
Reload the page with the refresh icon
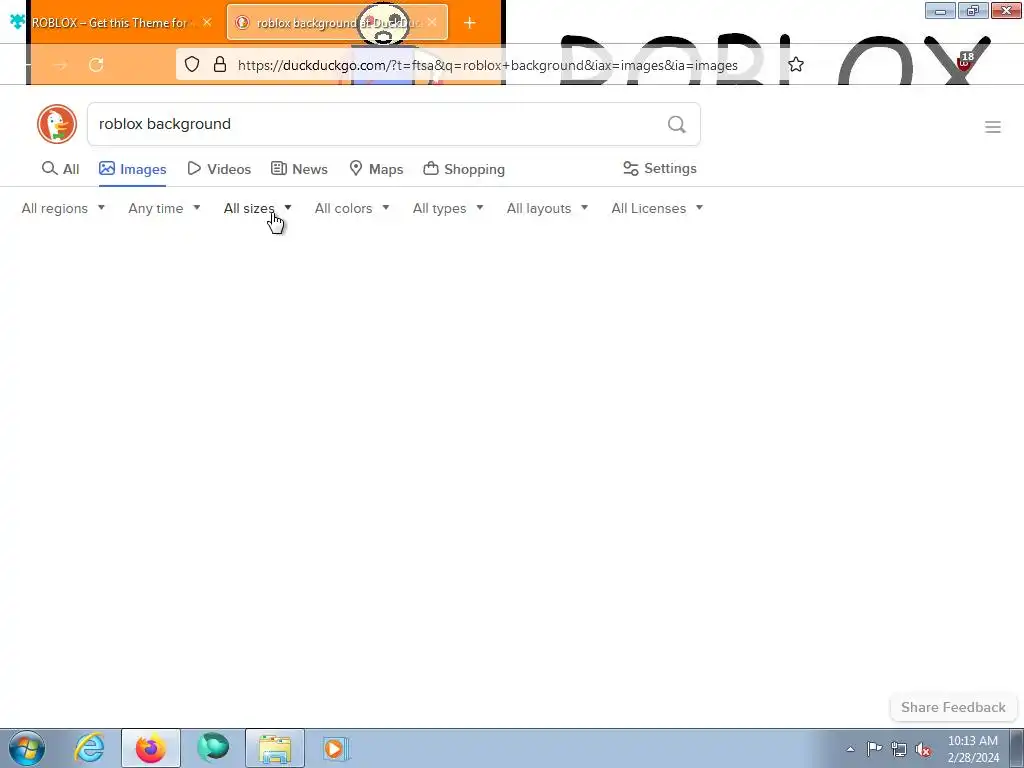point(96,65)
